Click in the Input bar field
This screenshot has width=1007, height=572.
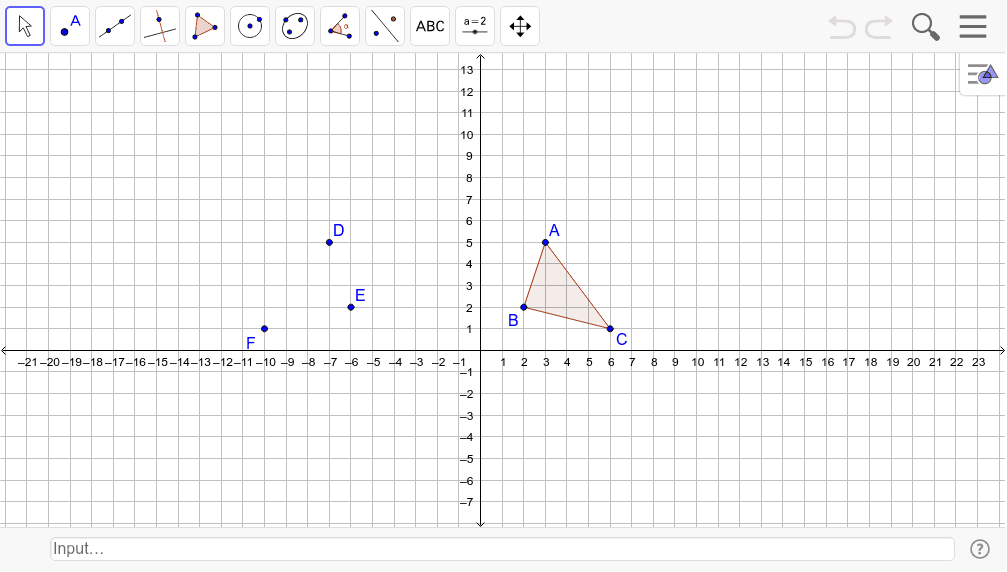click(x=502, y=549)
